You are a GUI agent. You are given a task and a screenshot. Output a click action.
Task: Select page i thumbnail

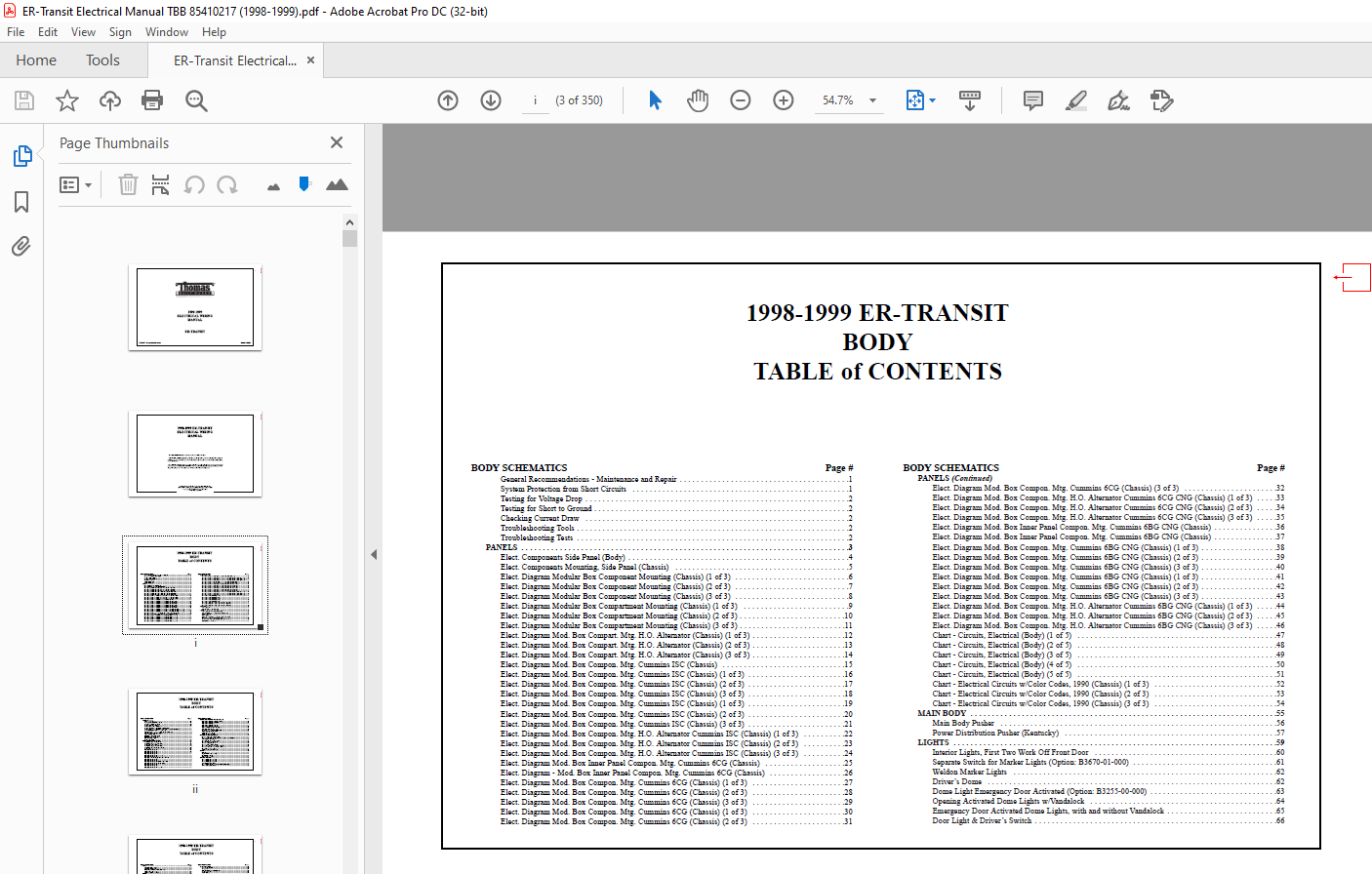195,585
